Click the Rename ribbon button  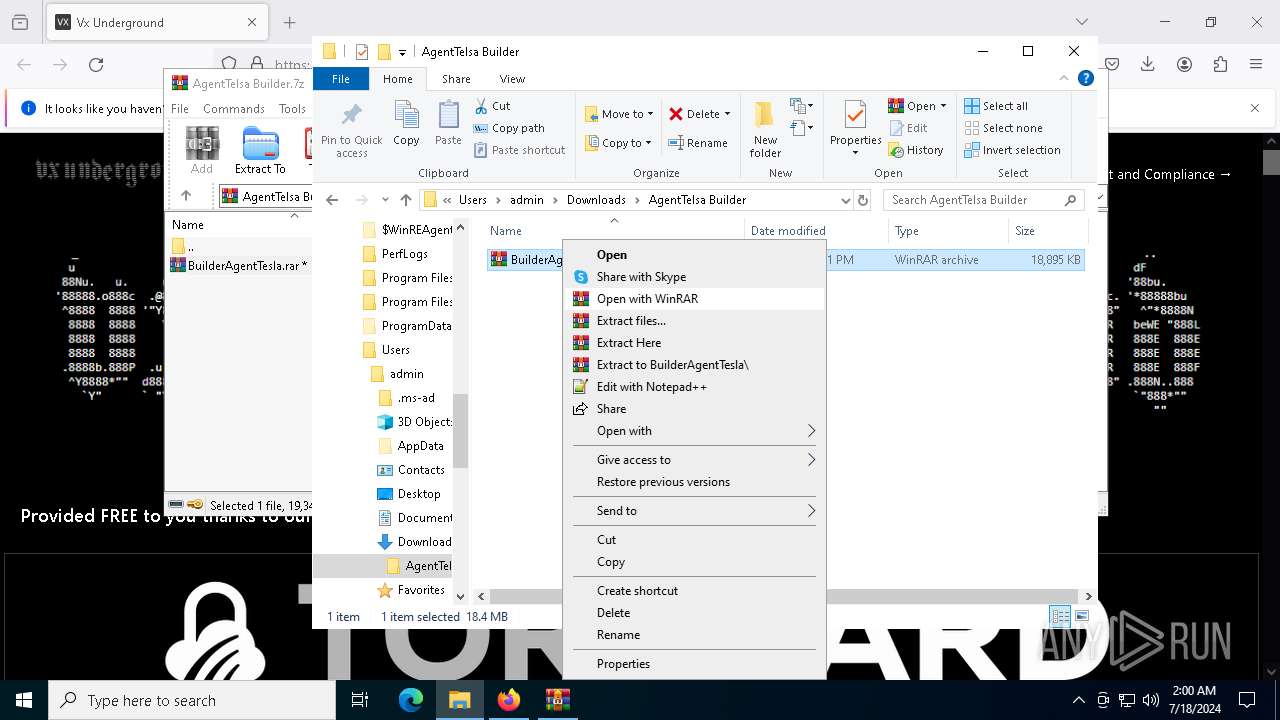(698, 143)
